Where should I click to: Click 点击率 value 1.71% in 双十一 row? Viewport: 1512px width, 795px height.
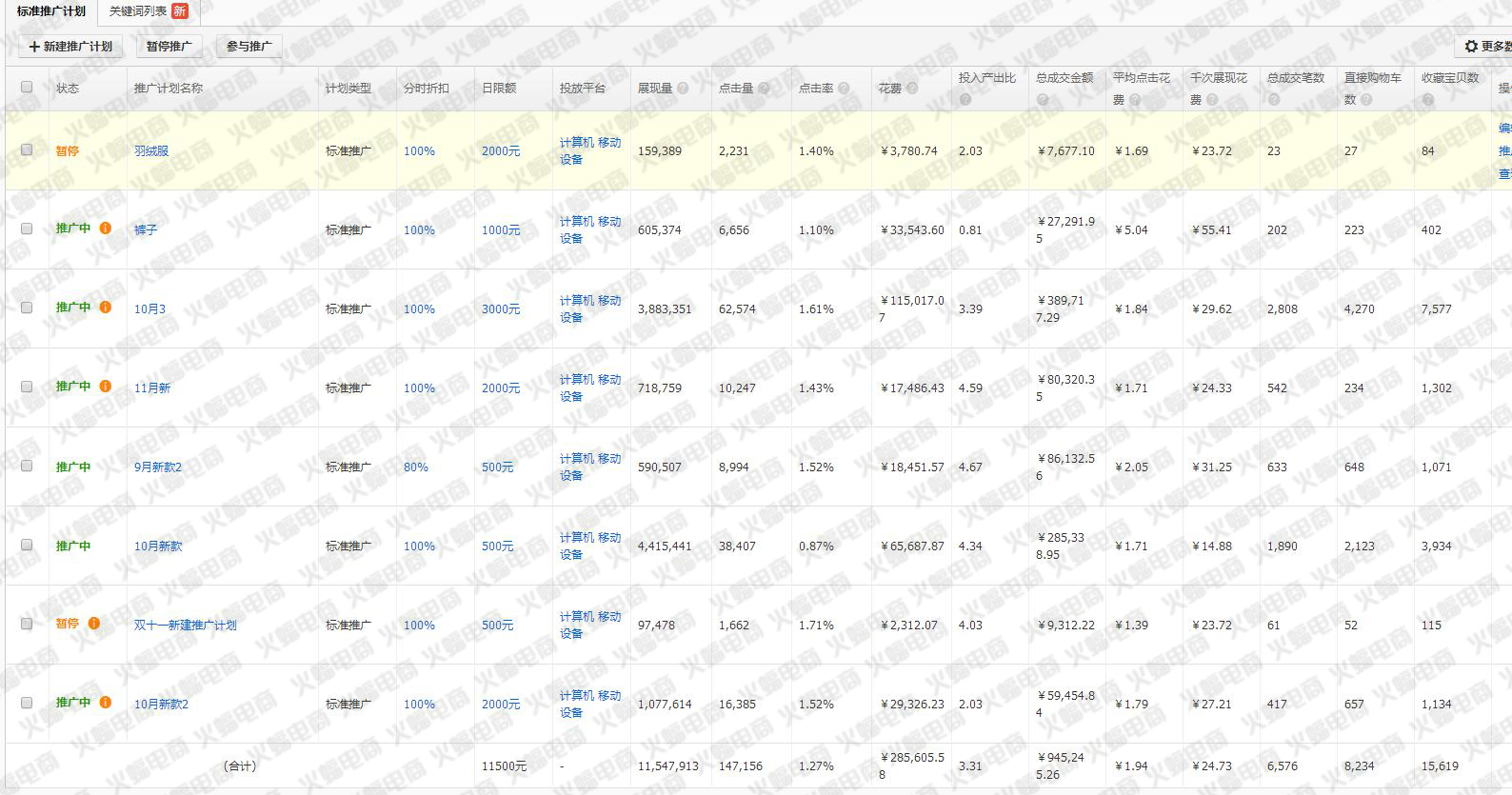816,626
